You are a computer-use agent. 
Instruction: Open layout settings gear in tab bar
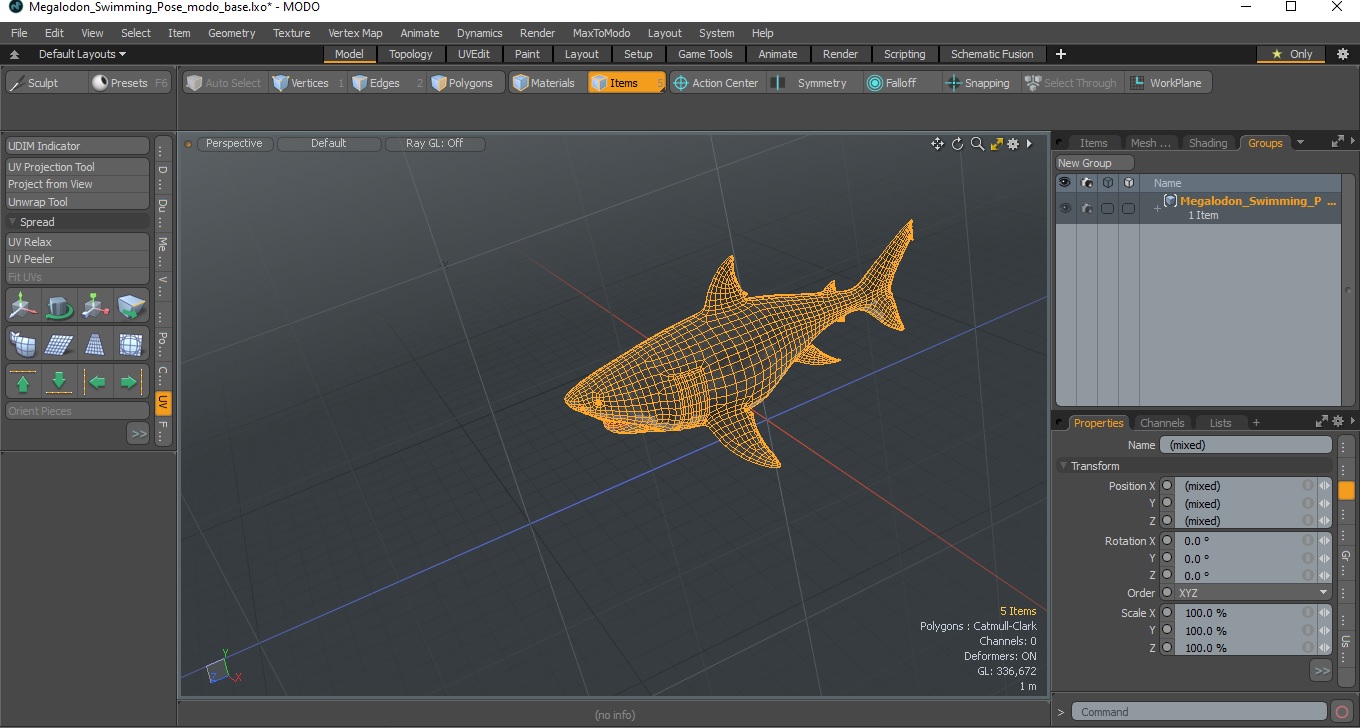pyautogui.click(x=1342, y=54)
